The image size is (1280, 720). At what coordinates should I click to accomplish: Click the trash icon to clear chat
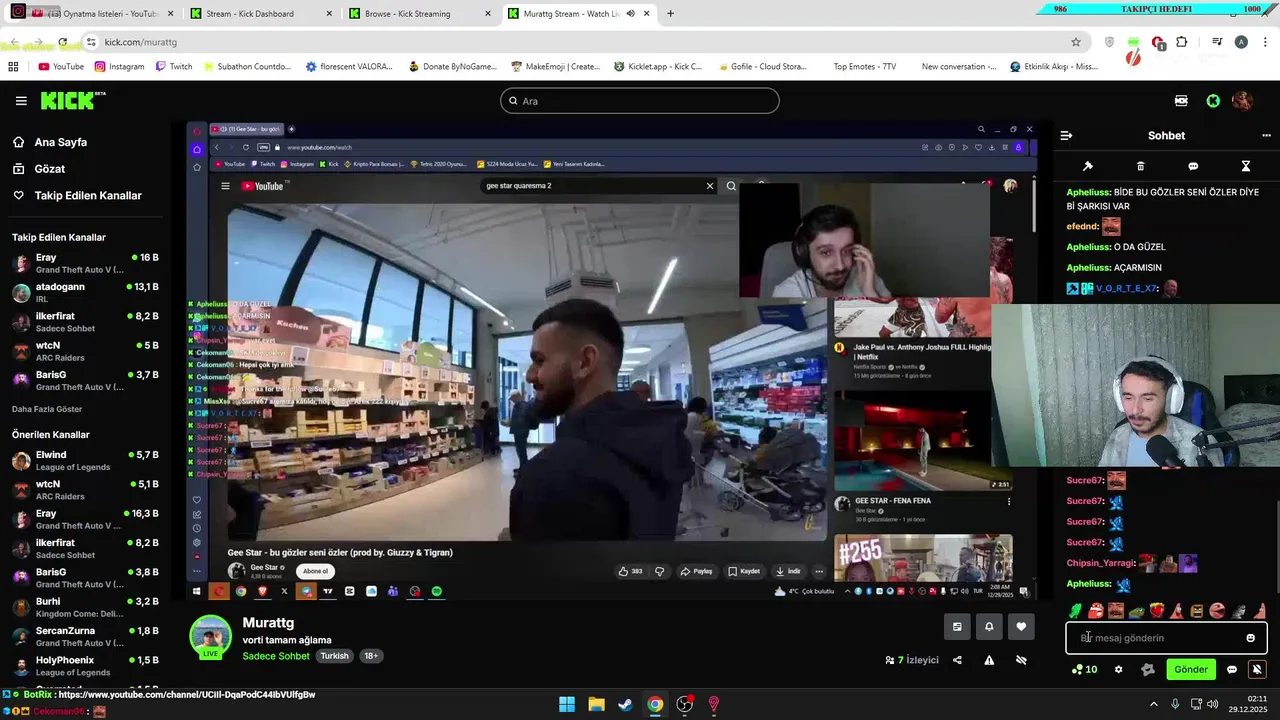(x=1140, y=166)
